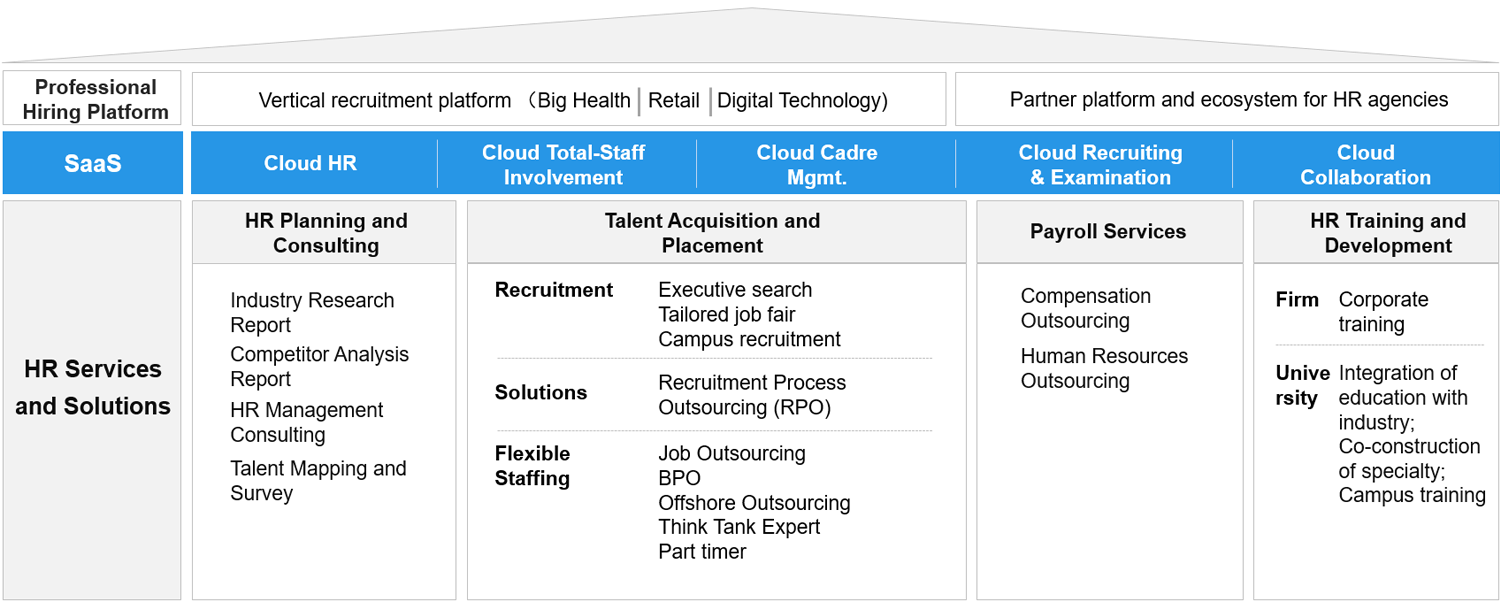Choose Compensation Outsourcing item
Viewport: 1500px width, 613px height.
[x=1086, y=308]
